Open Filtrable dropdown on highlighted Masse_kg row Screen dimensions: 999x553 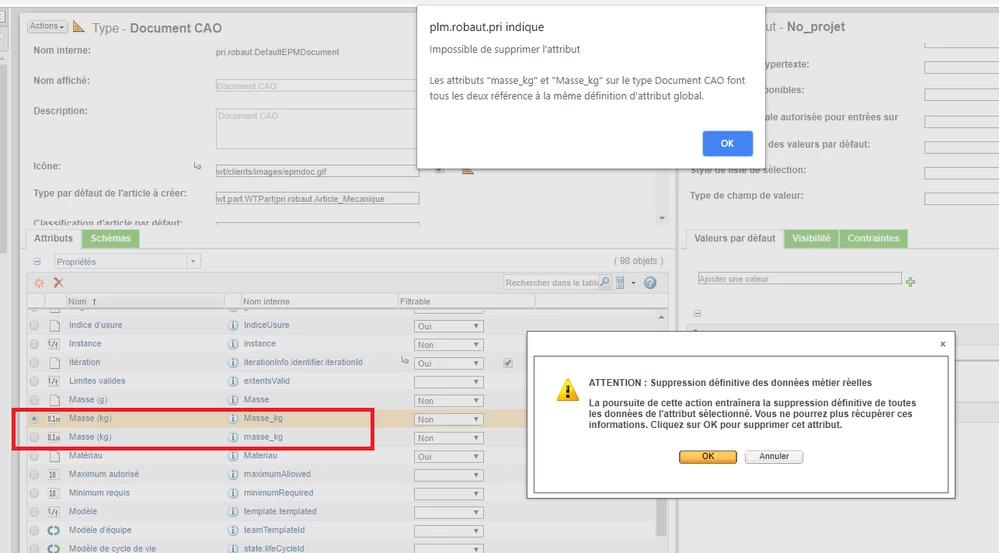tap(449, 419)
